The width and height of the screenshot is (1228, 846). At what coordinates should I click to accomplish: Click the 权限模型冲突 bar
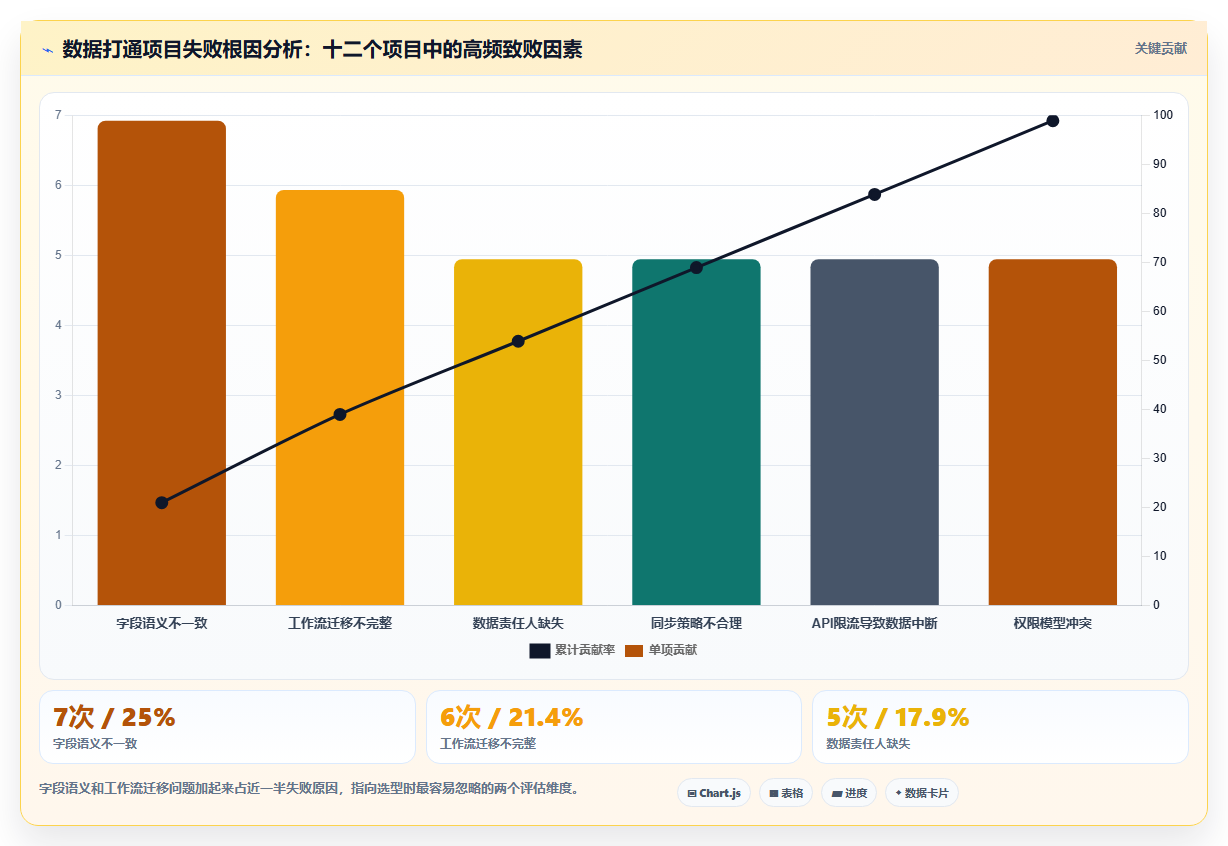(1053, 432)
